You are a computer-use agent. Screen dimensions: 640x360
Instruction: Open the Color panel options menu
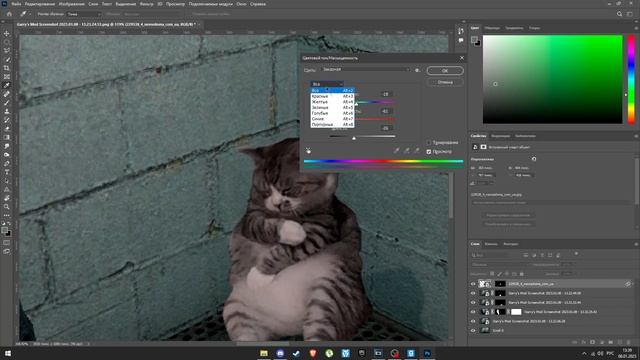636,28
